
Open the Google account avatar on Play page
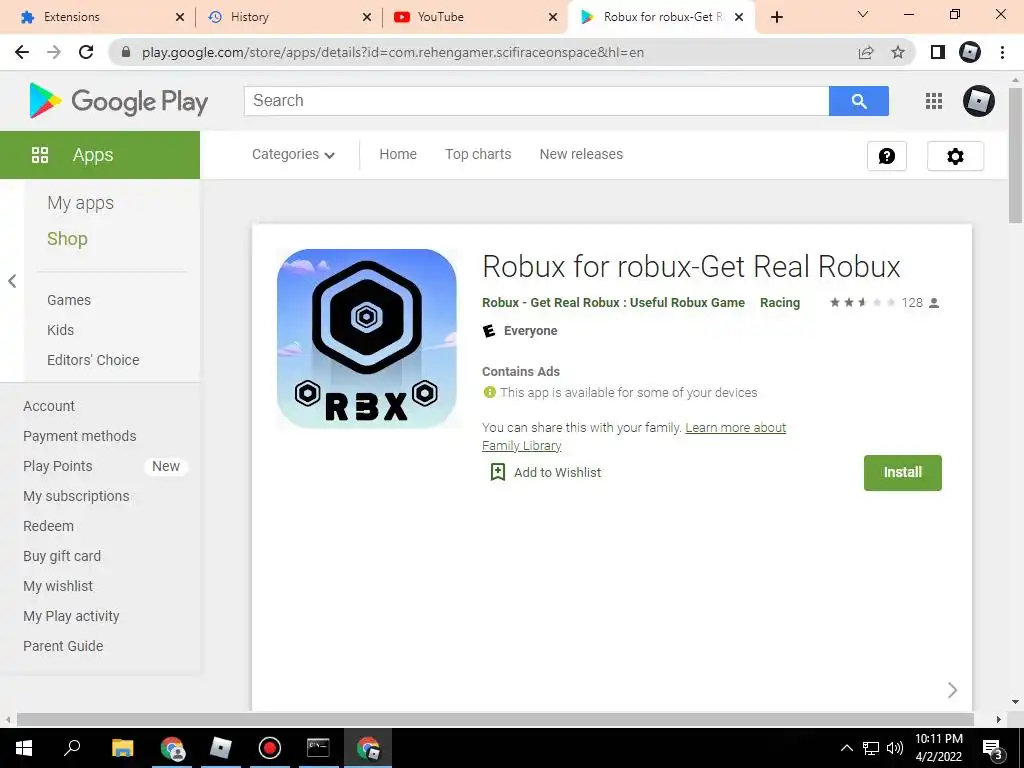[978, 101]
